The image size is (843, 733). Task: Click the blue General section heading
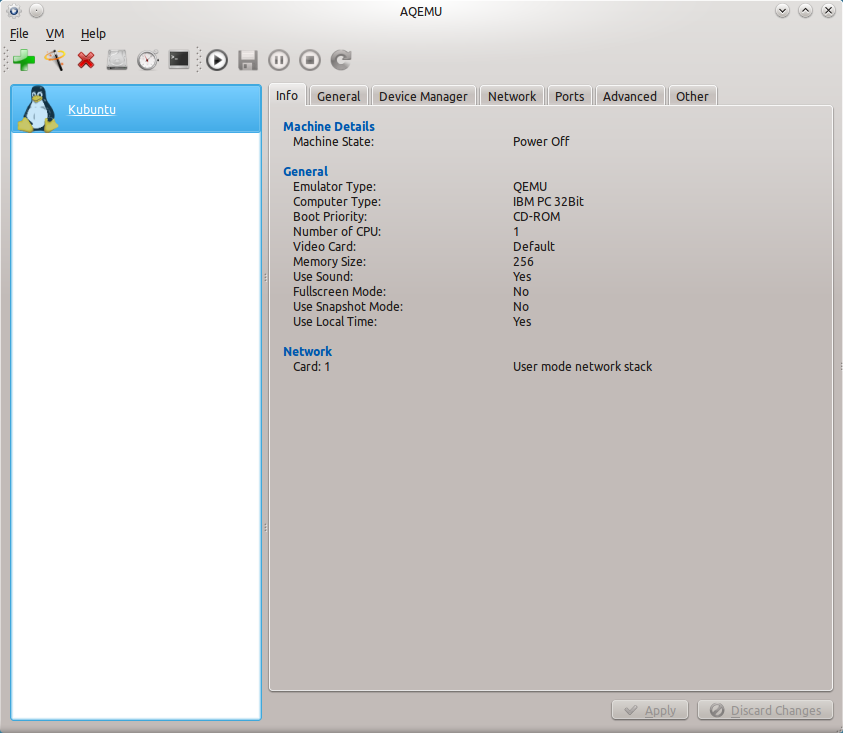click(x=305, y=172)
